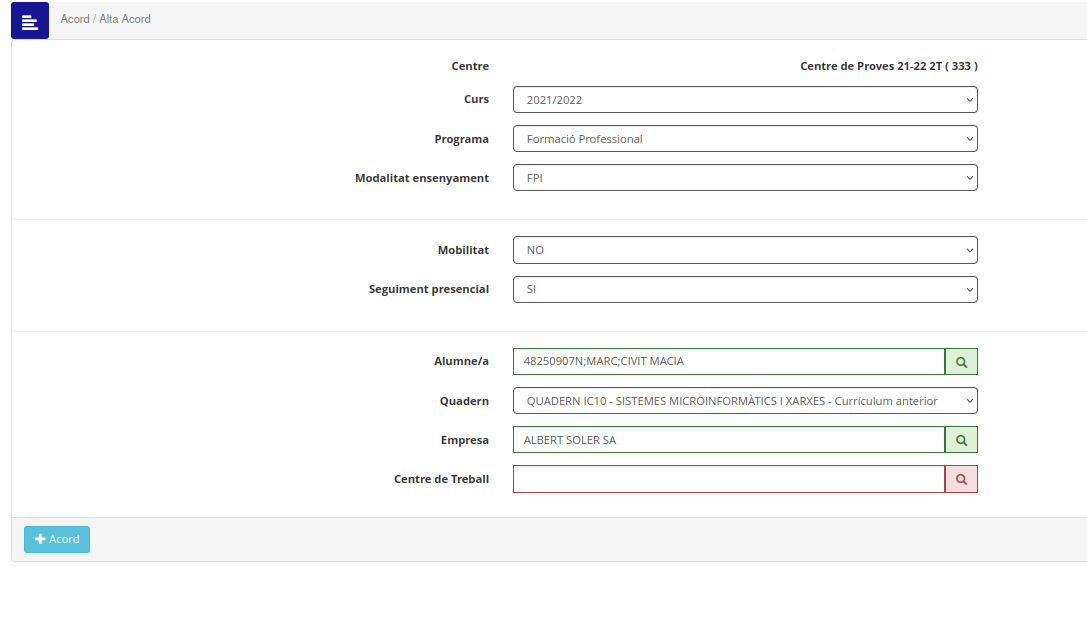
Task: Click the + Acord button
Action: [57, 539]
